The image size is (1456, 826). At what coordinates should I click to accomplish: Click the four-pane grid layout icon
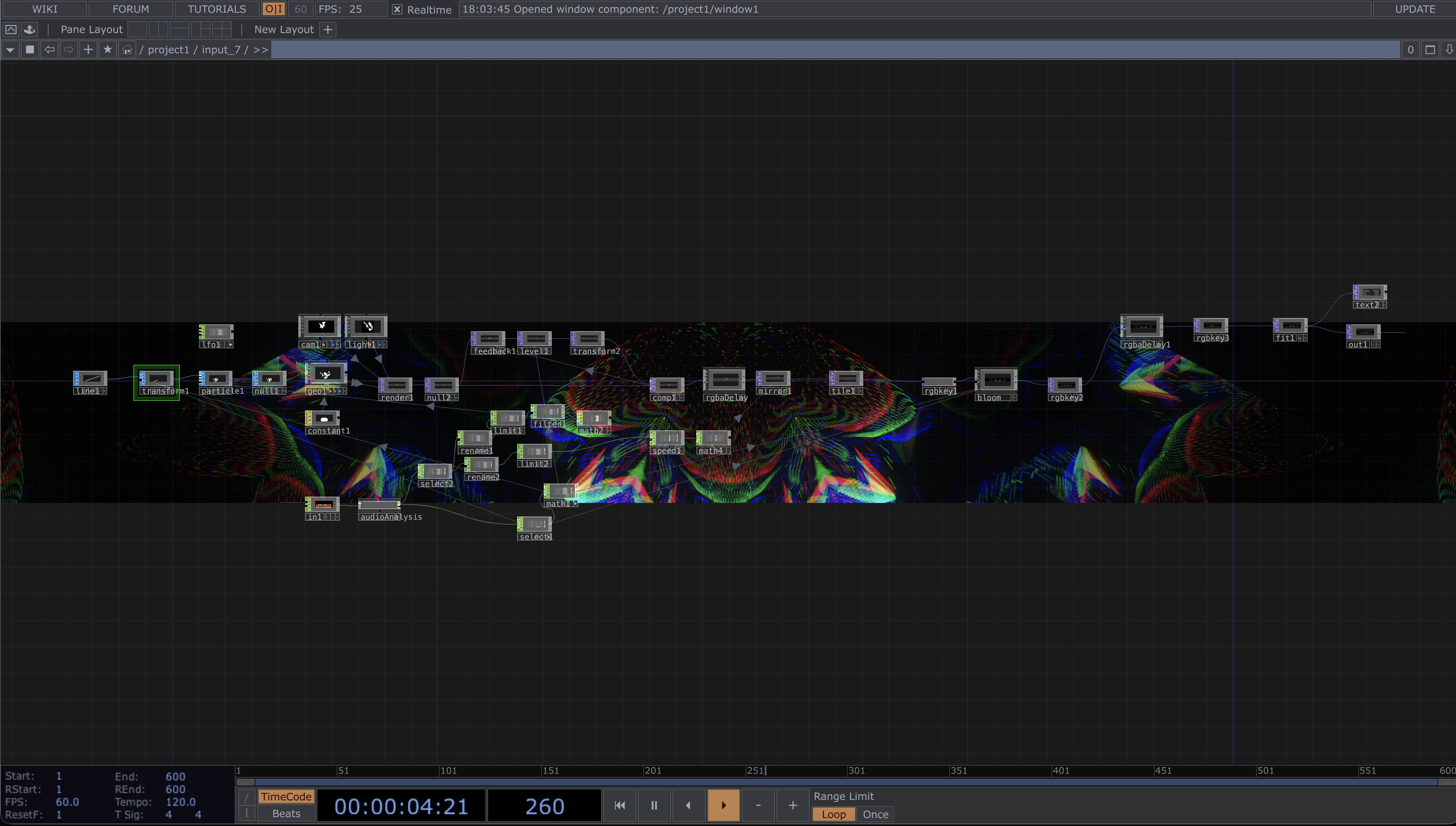point(221,29)
